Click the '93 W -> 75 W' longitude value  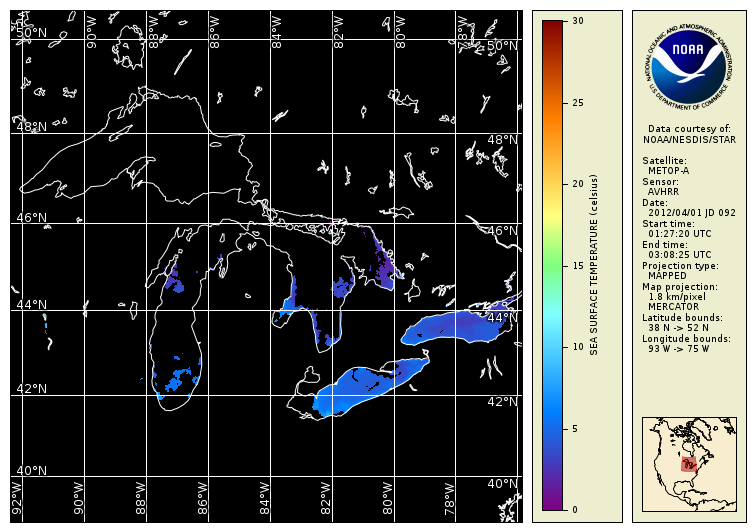click(678, 349)
